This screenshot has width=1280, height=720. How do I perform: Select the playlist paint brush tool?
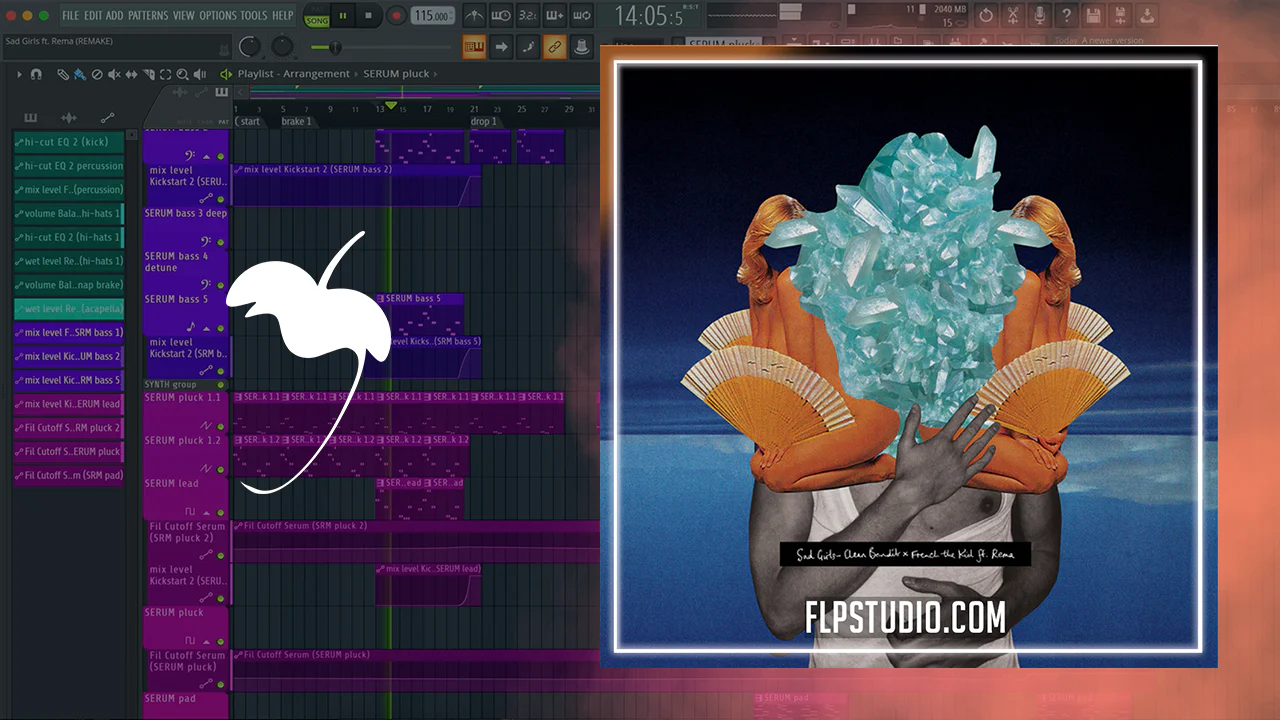click(x=79, y=74)
